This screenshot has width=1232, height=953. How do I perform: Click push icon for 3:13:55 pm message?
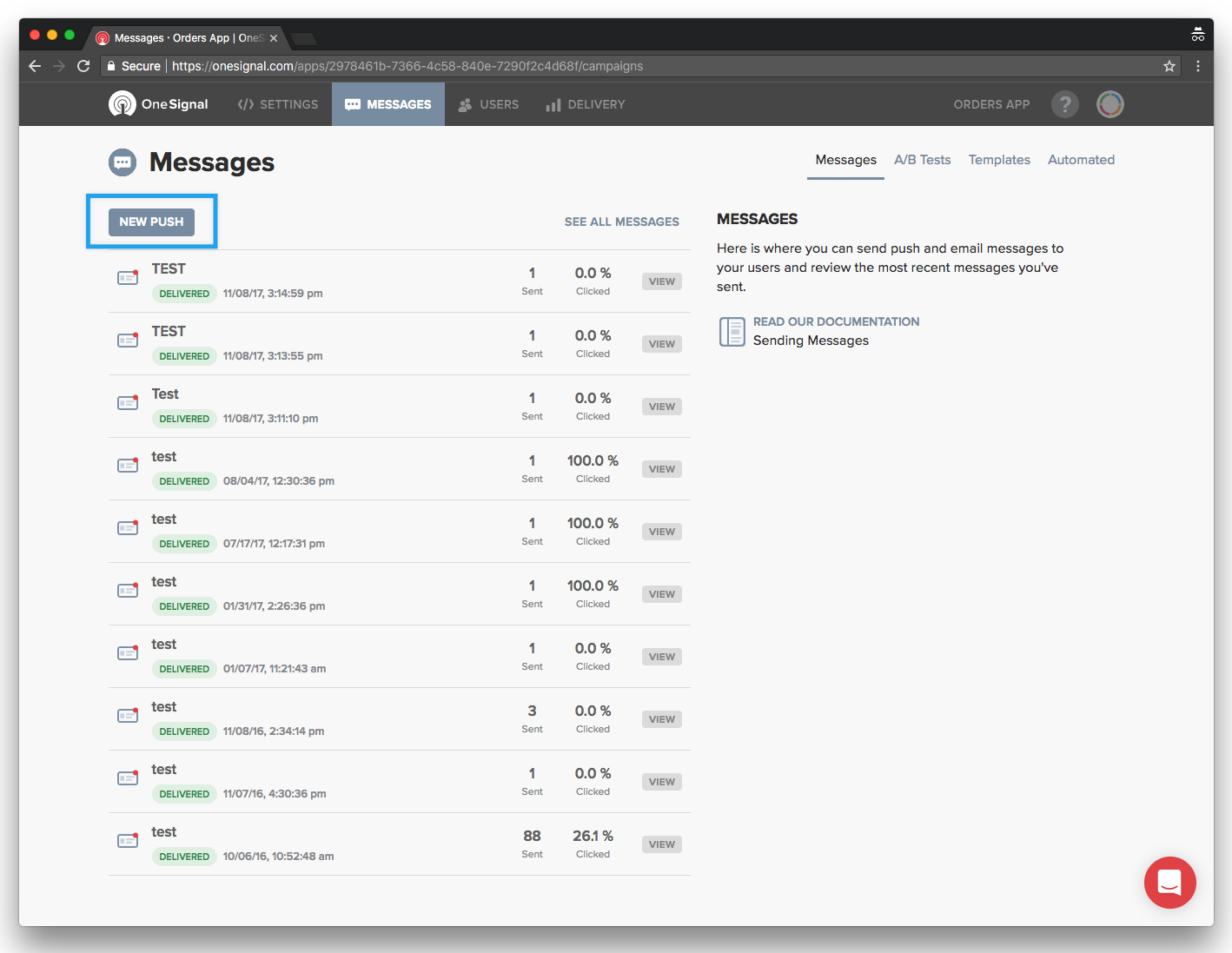point(129,341)
